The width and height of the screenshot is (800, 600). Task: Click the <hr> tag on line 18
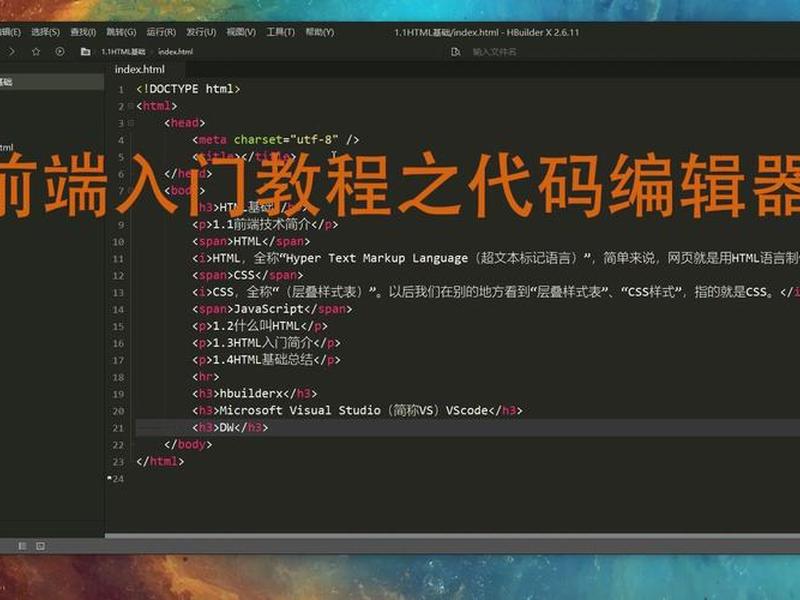click(206, 377)
